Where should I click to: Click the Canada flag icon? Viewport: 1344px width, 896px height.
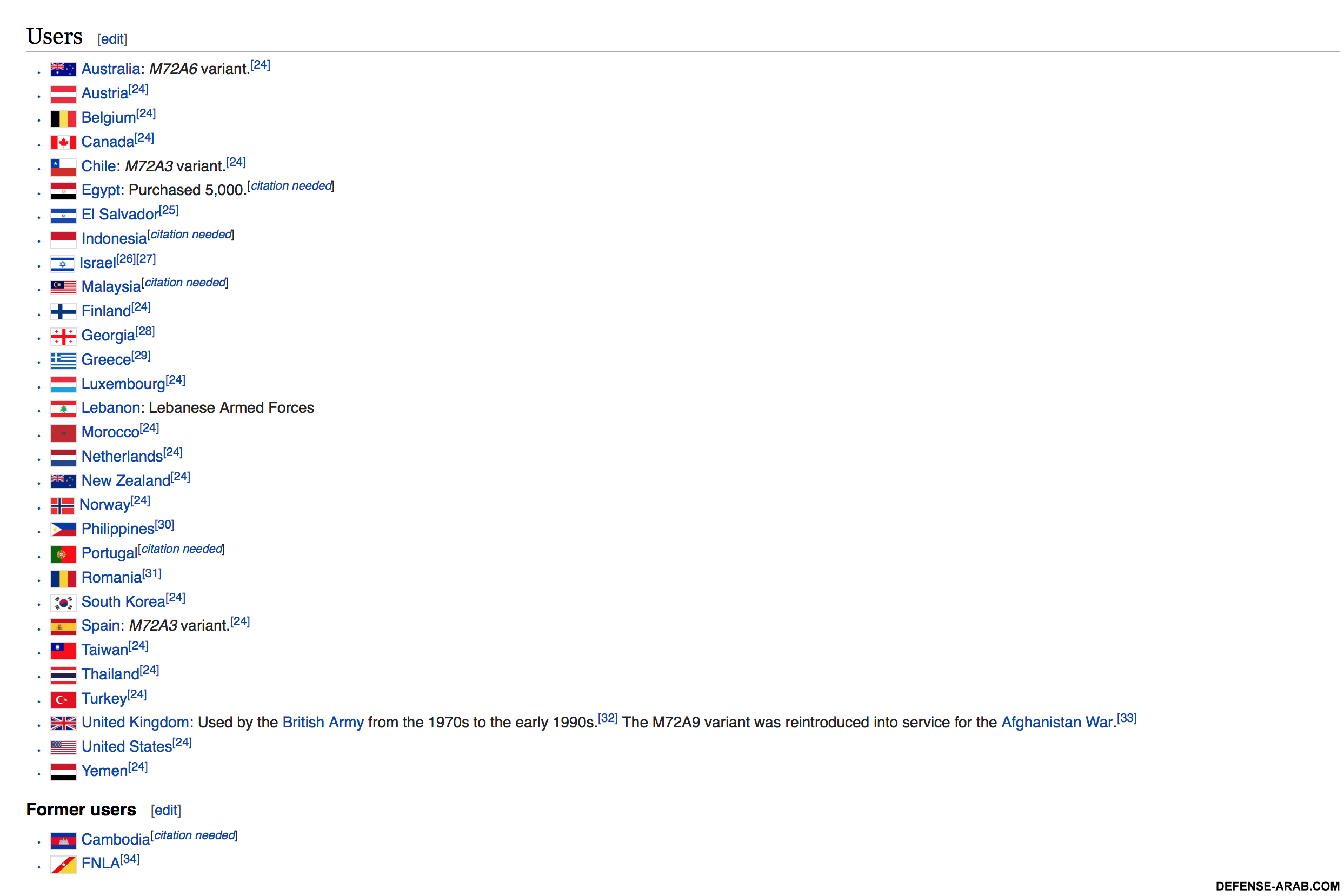coord(63,142)
